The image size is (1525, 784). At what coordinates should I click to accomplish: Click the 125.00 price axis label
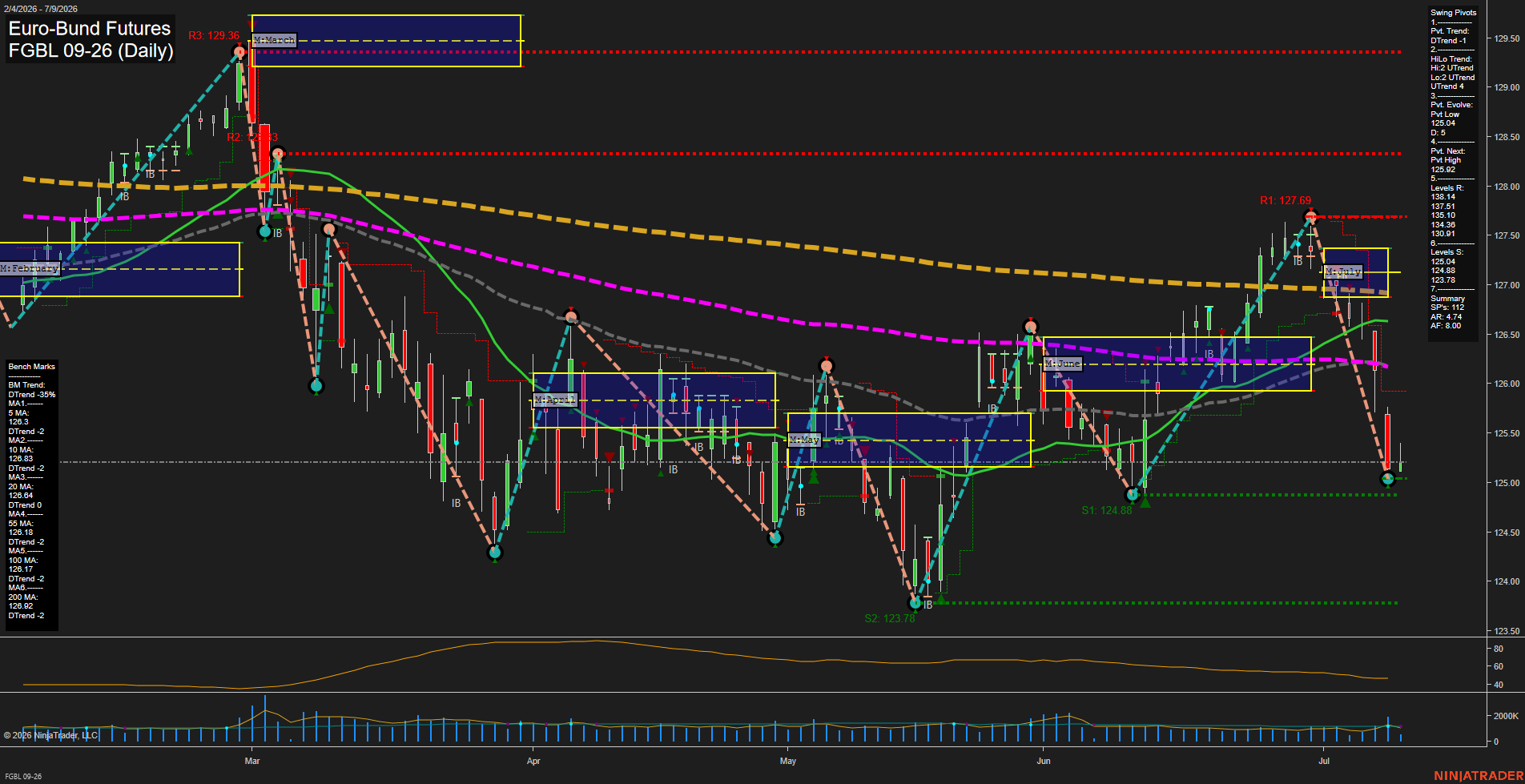[1507, 483]
